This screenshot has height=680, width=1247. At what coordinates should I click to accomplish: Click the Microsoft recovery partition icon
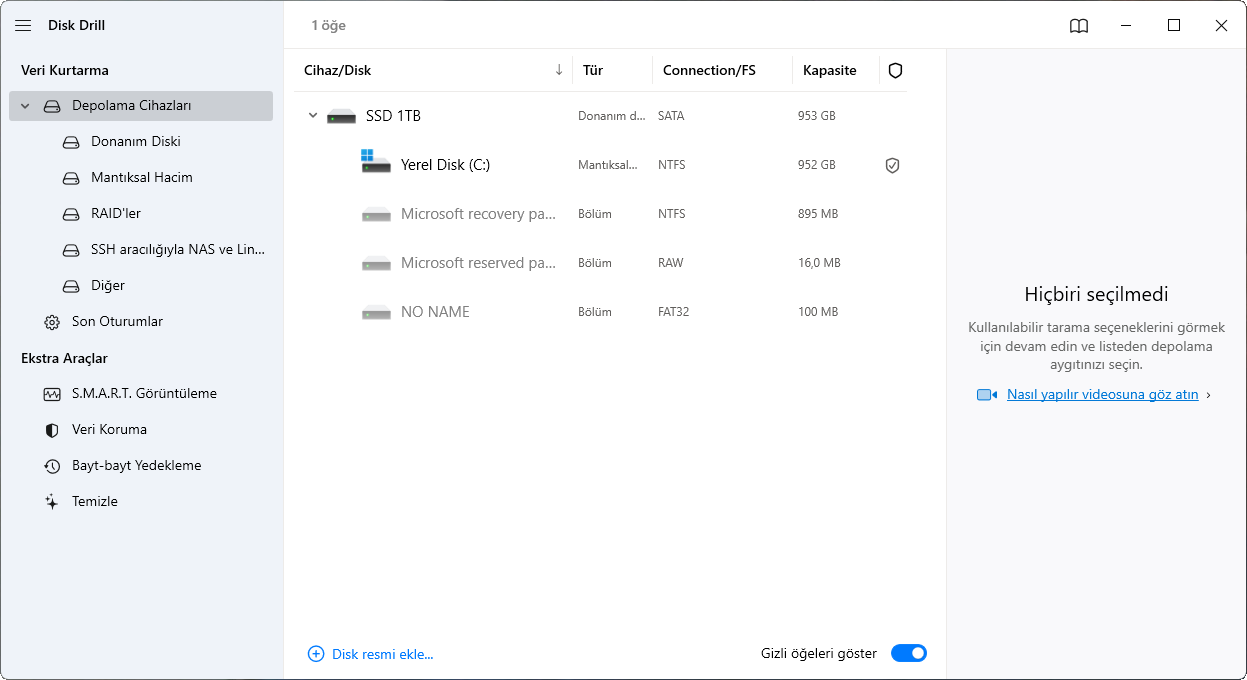376,214
